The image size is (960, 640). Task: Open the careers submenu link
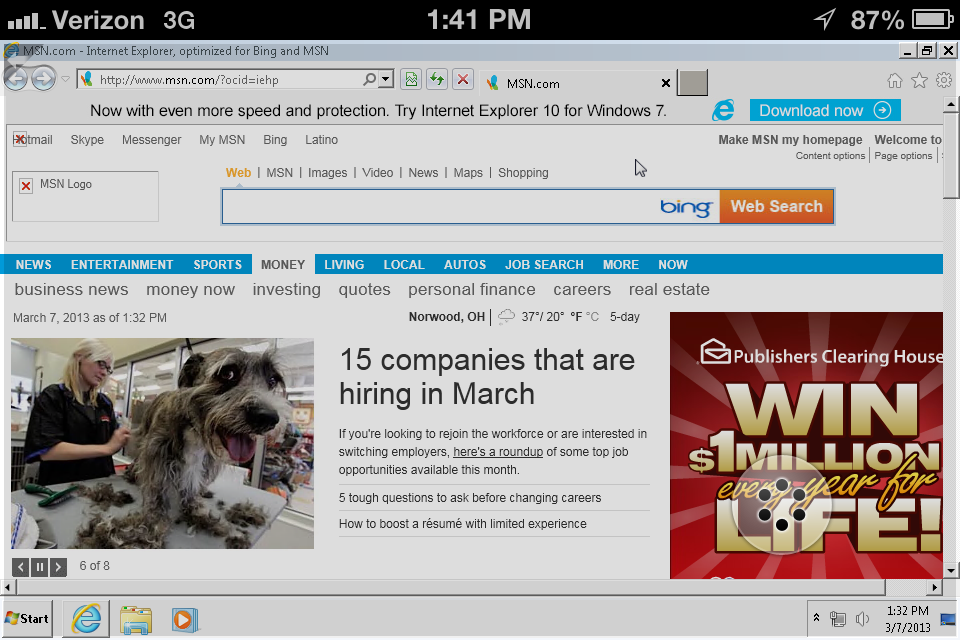pos(582,289)
